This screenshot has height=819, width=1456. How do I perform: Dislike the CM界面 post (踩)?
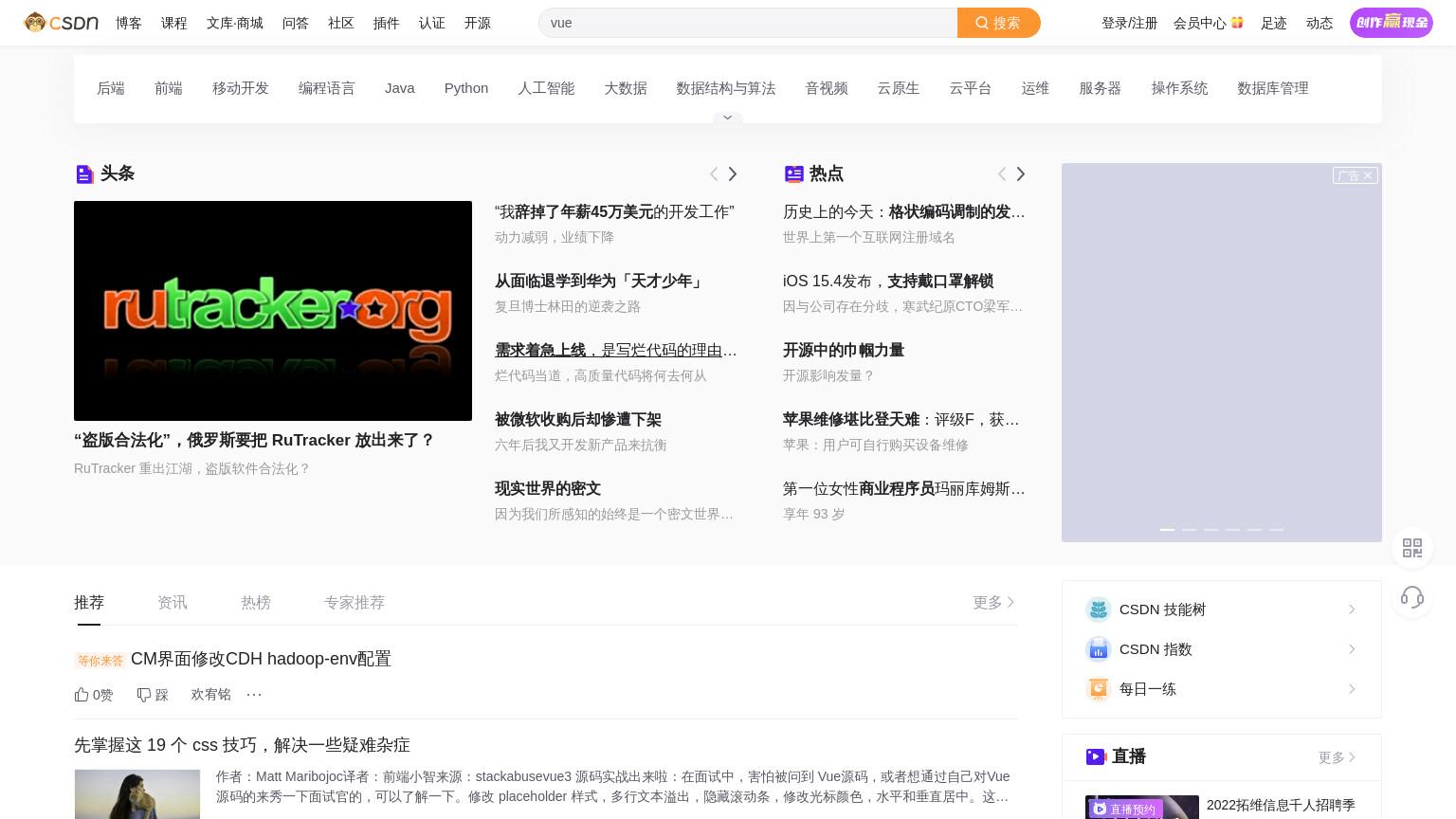tap(153, 695)
